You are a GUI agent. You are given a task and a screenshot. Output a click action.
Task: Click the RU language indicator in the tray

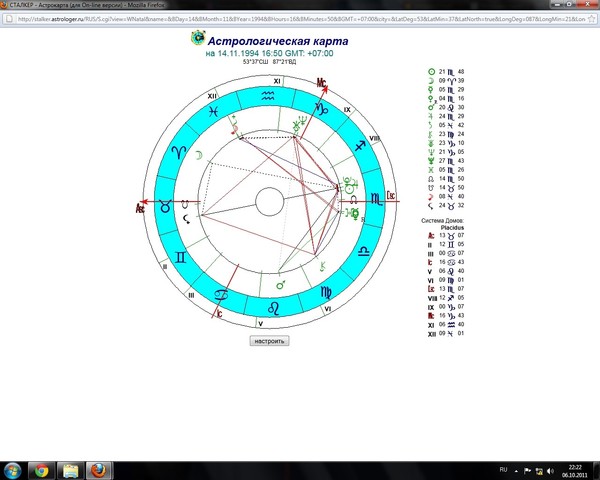[x=503, y=470]
